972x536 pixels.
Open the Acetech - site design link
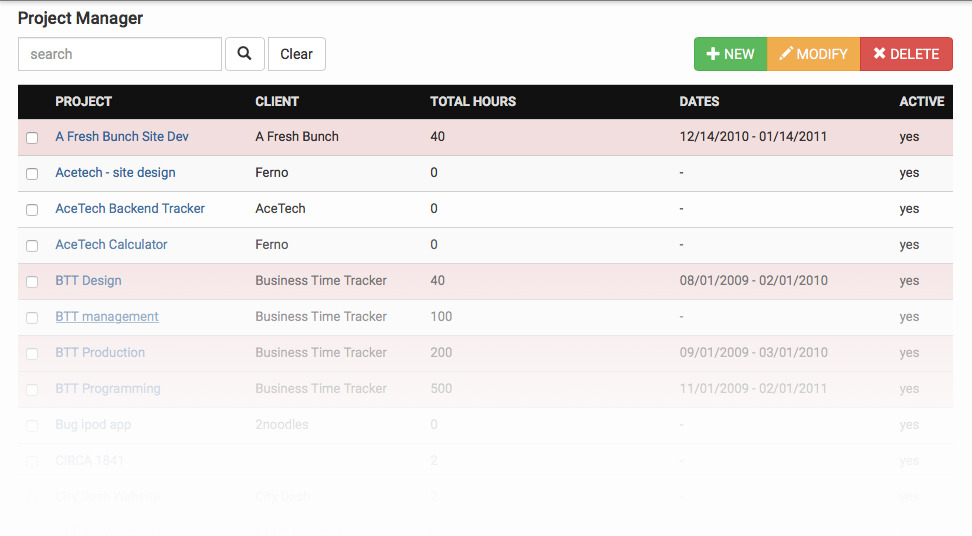115,173
